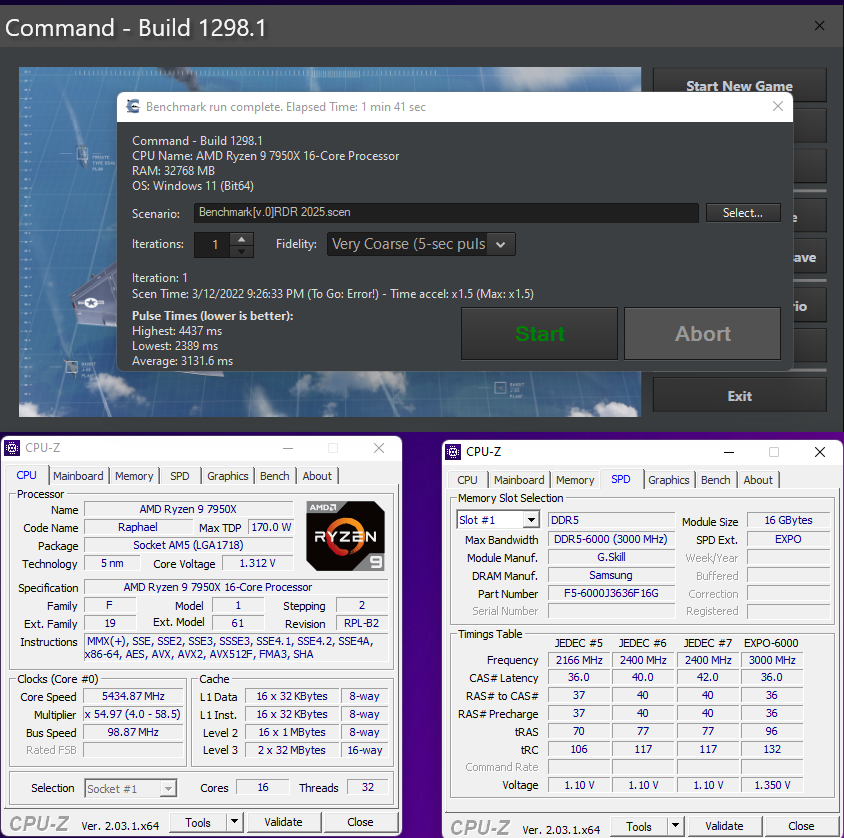844x838 pixels.
Task: Switch to SPD tab in left CPU-Z
Action: (180, 476)
